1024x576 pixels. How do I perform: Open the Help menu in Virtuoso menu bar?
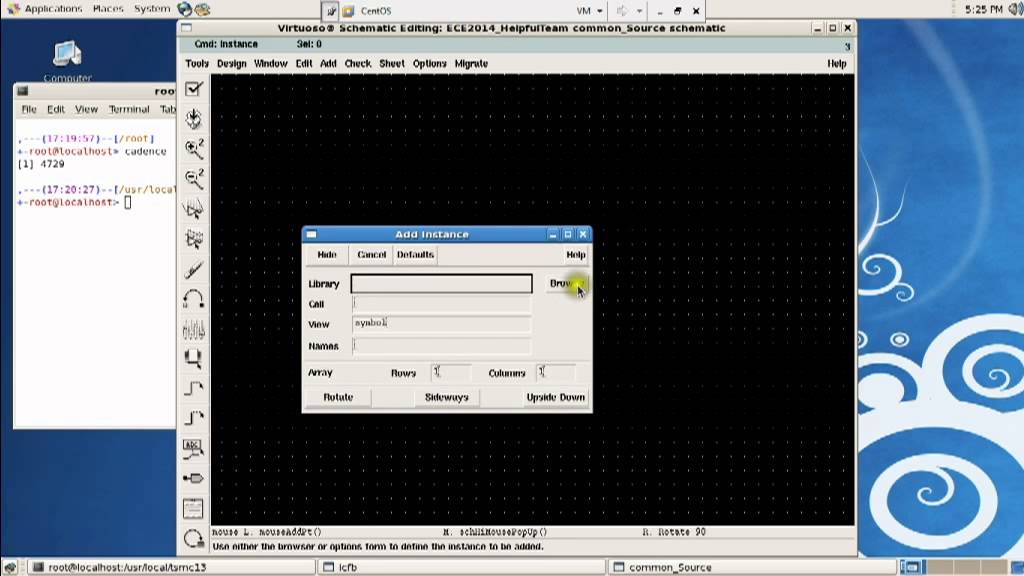837,63
